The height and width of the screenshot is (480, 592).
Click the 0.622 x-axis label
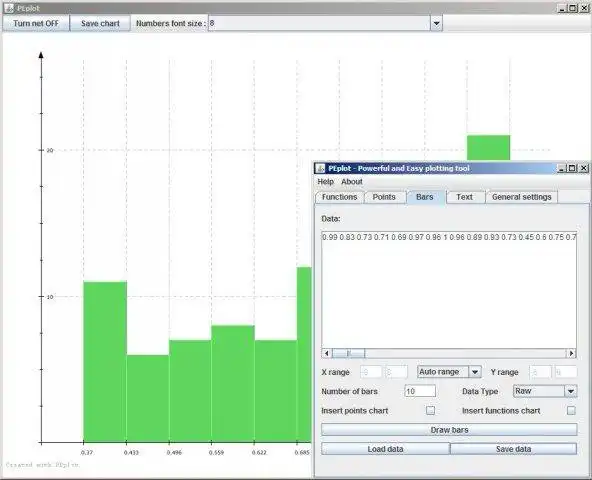click(259, 452)
